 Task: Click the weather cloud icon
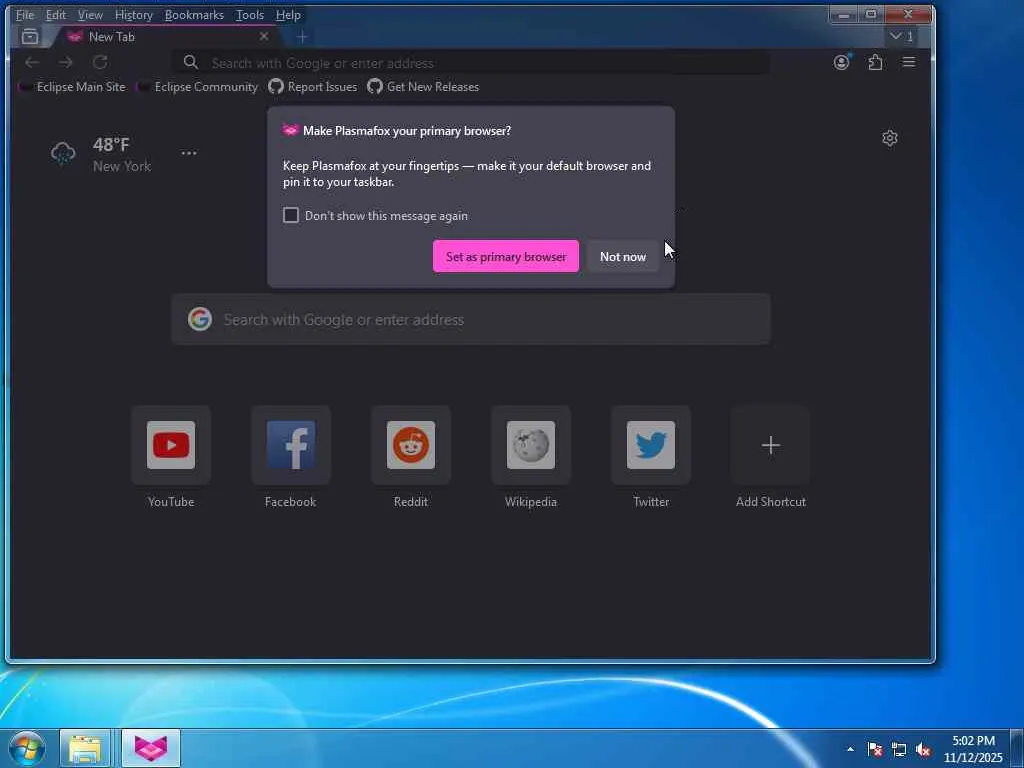[x=63, y=154]
